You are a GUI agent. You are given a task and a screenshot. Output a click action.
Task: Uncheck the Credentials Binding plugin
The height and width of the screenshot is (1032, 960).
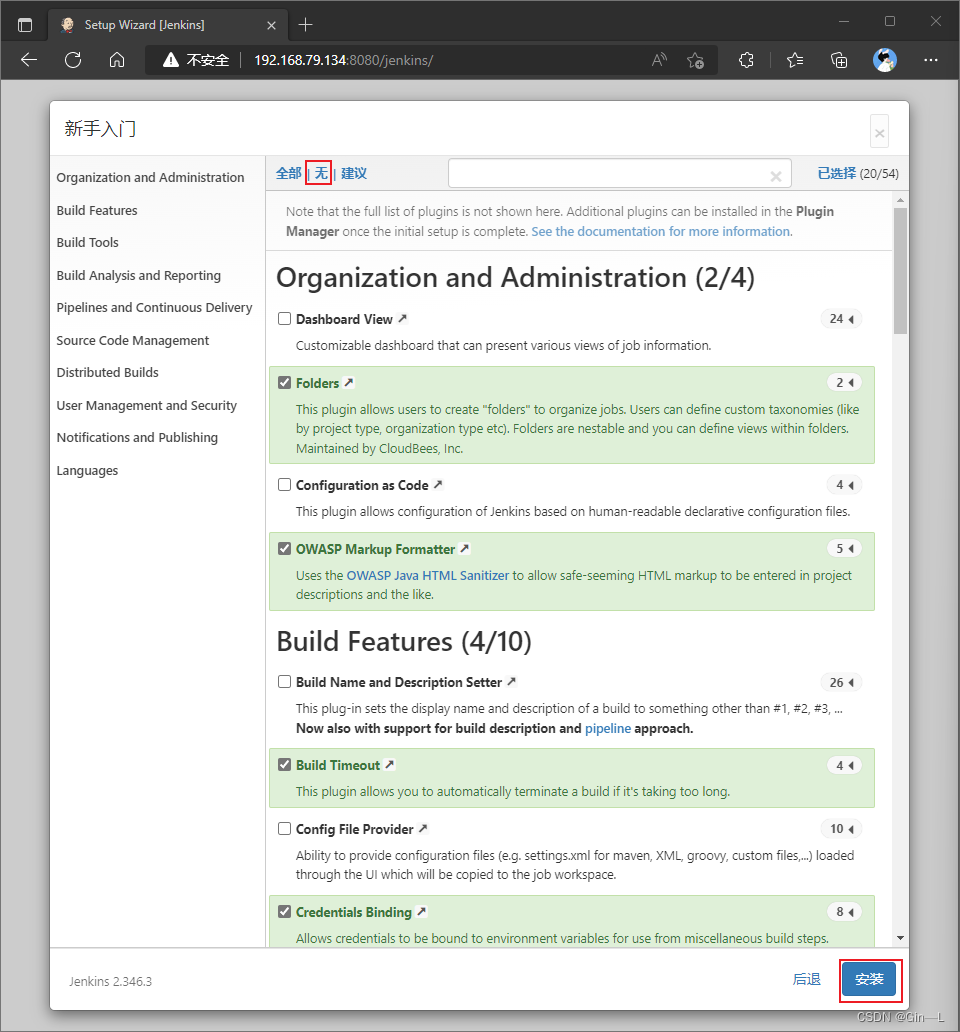(284, 912)
